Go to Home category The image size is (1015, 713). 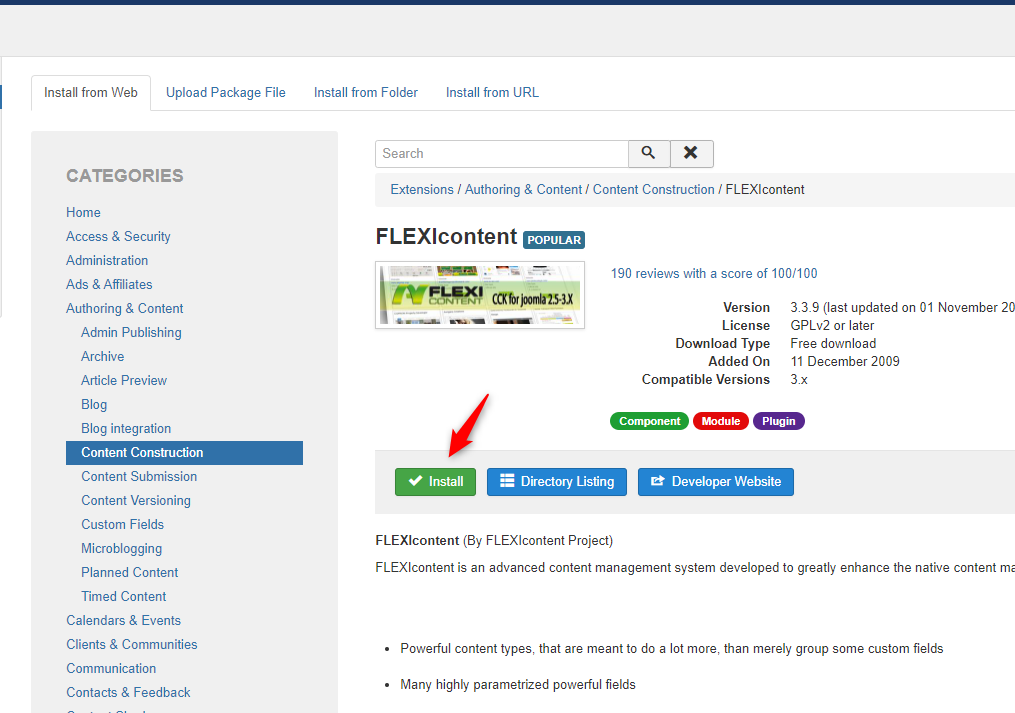tap(83, 212)
